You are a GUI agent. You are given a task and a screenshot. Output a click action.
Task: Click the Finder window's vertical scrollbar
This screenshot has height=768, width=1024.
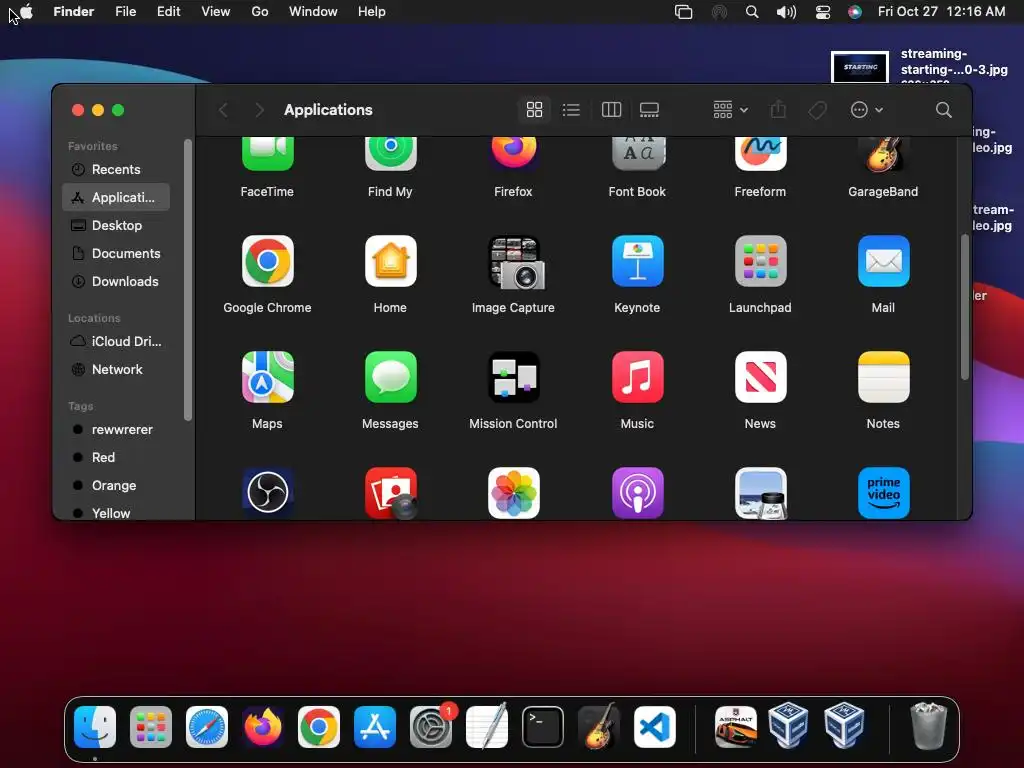click(965, 307)
